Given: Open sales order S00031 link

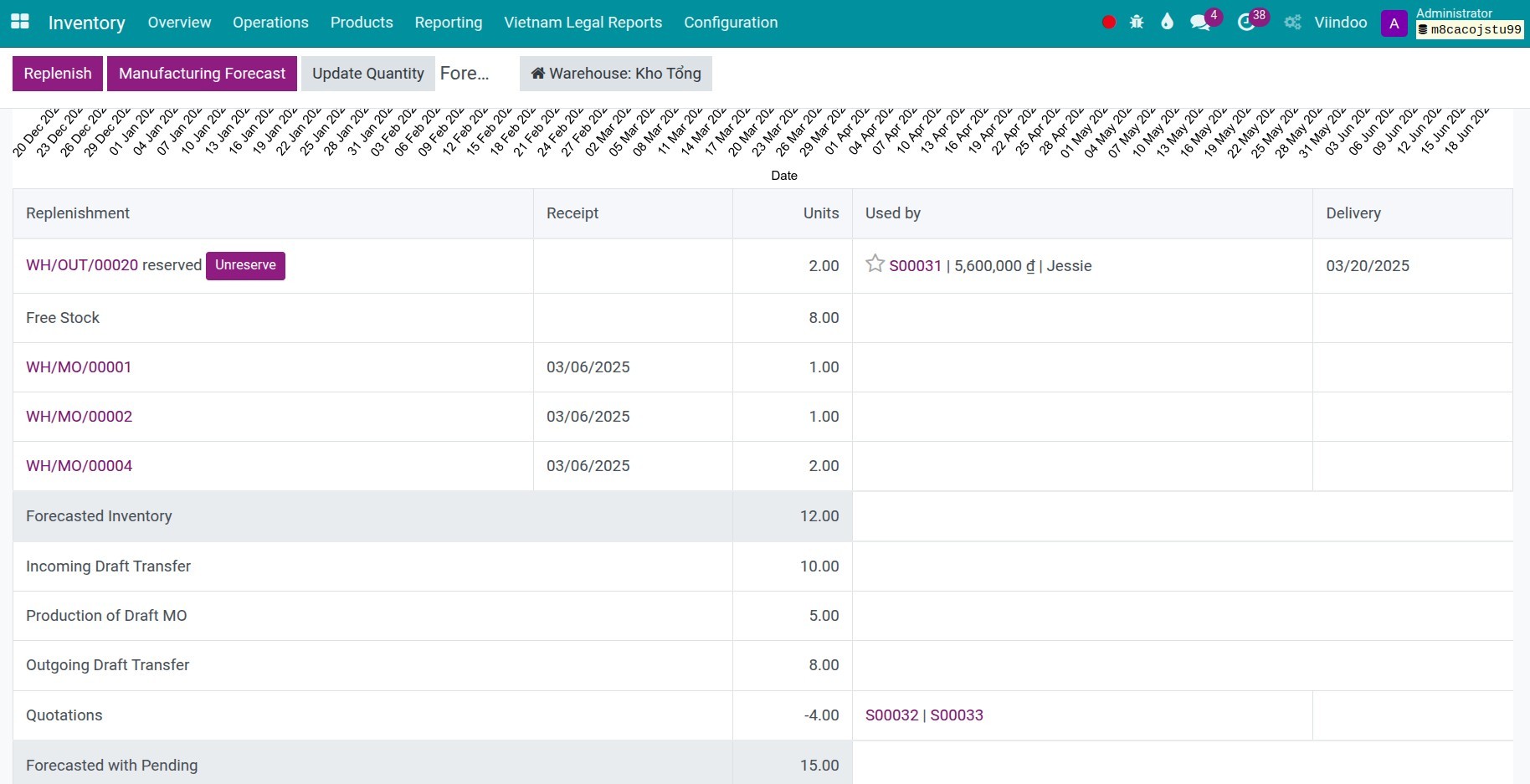Looking at the screenshot, I should [x=915, y=266].
